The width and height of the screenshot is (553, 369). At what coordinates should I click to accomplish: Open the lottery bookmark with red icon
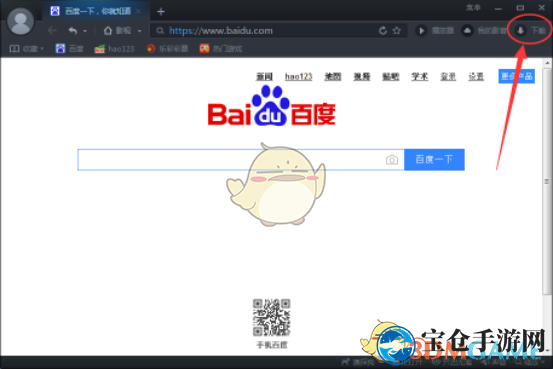click(x=167, y=49)
